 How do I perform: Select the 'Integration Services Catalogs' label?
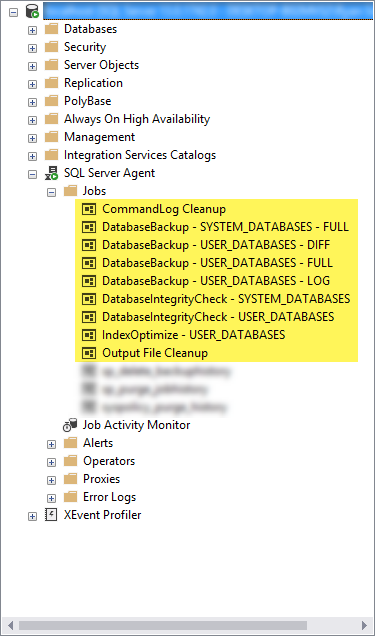pyautogui.click(x=140, y=155)
